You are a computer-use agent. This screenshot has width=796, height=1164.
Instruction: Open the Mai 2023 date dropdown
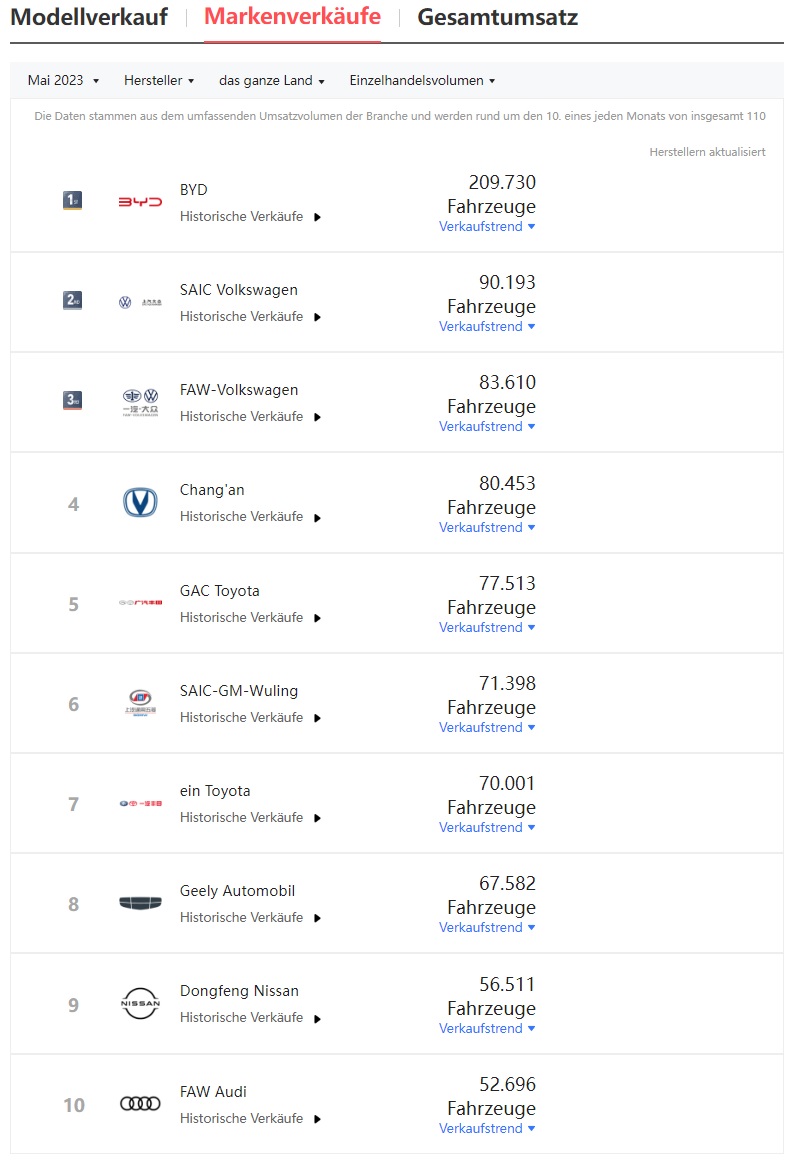(64, 81)
